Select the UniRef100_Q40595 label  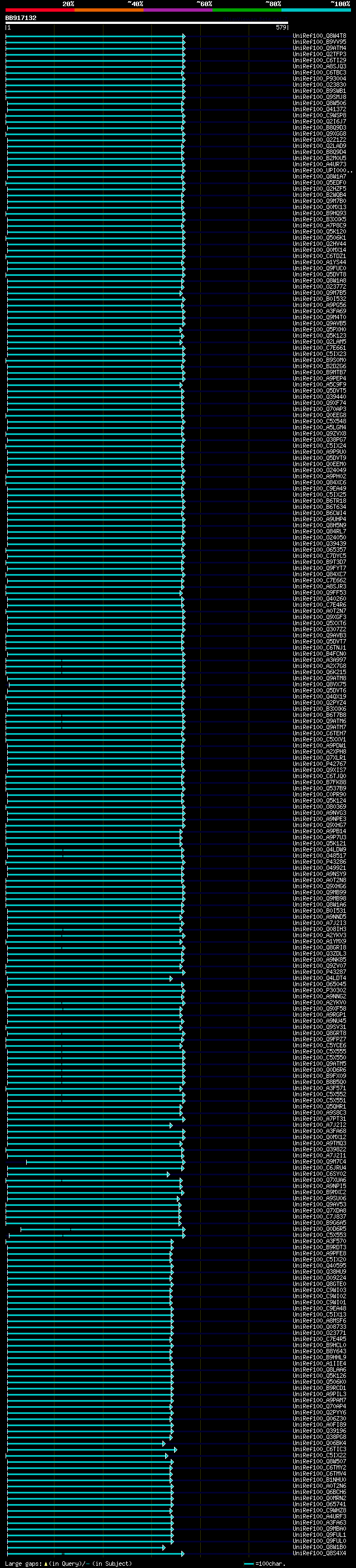[319, 1265]
